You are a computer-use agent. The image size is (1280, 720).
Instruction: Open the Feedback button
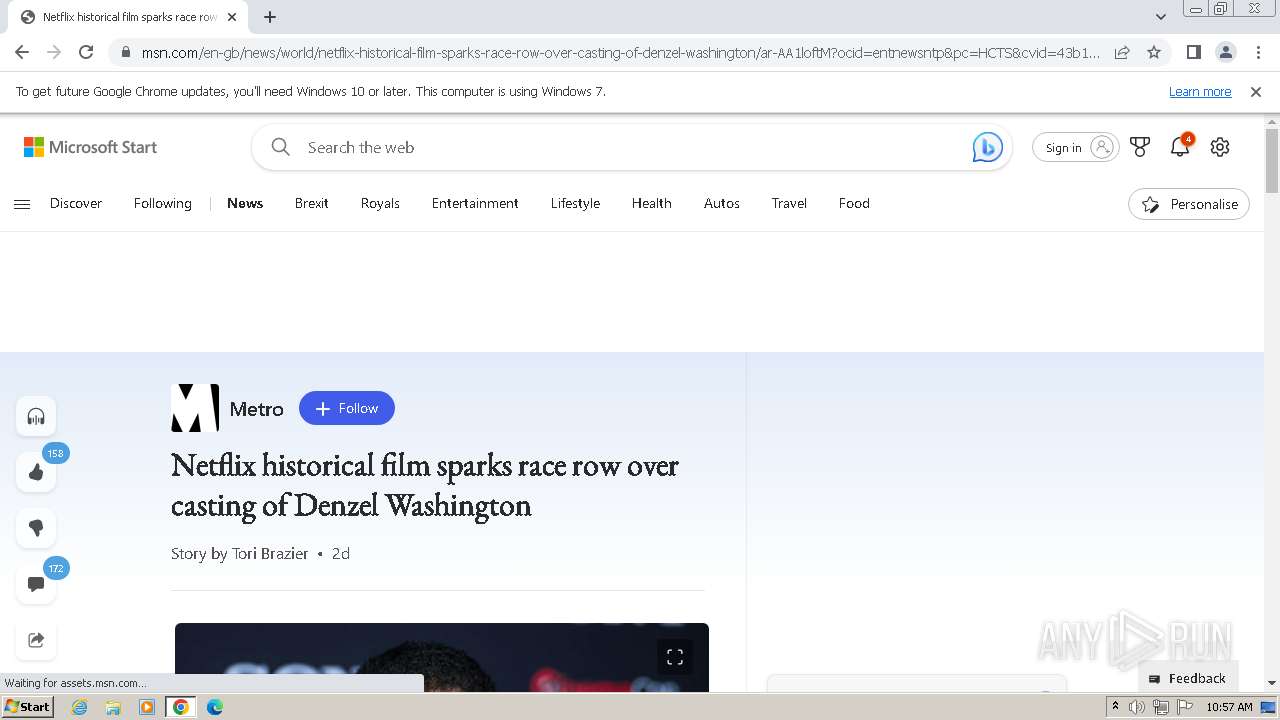[x=1188, y=678]
